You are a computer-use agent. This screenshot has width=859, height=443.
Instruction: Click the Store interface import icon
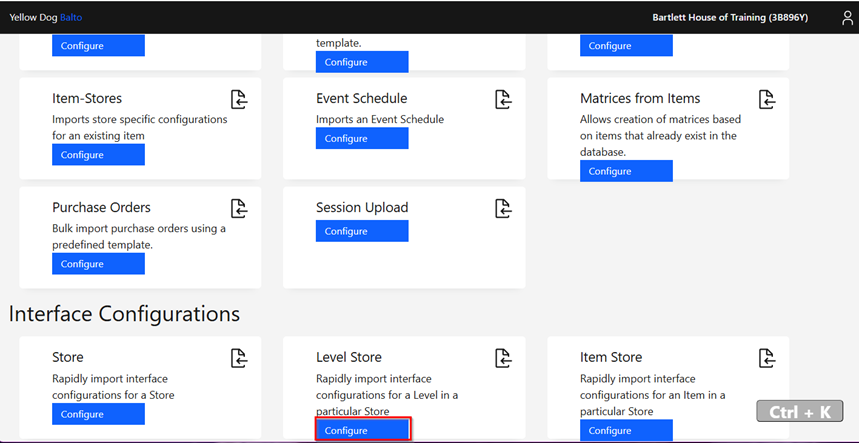pyautogui.click(x=239, y=358)
